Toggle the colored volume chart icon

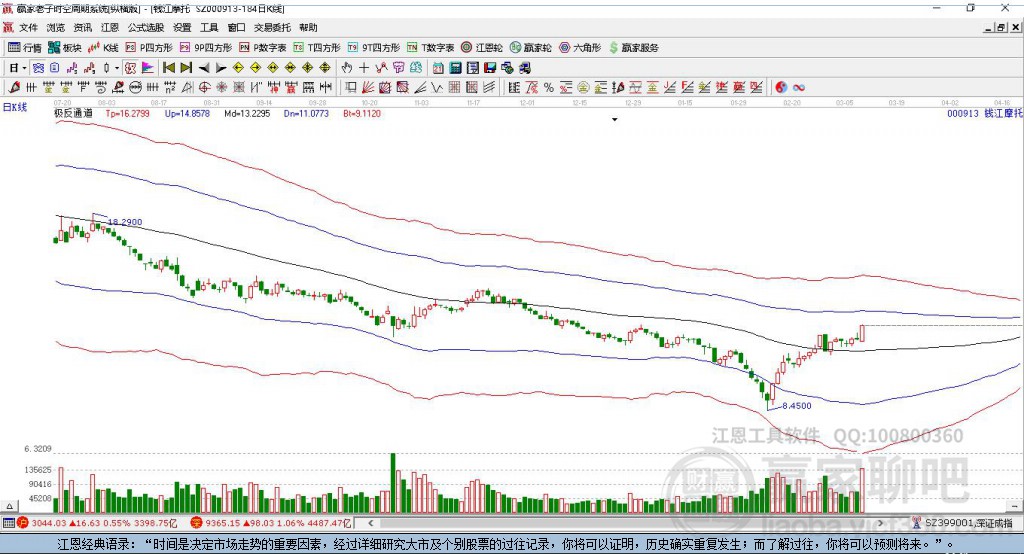coord(148,68)
